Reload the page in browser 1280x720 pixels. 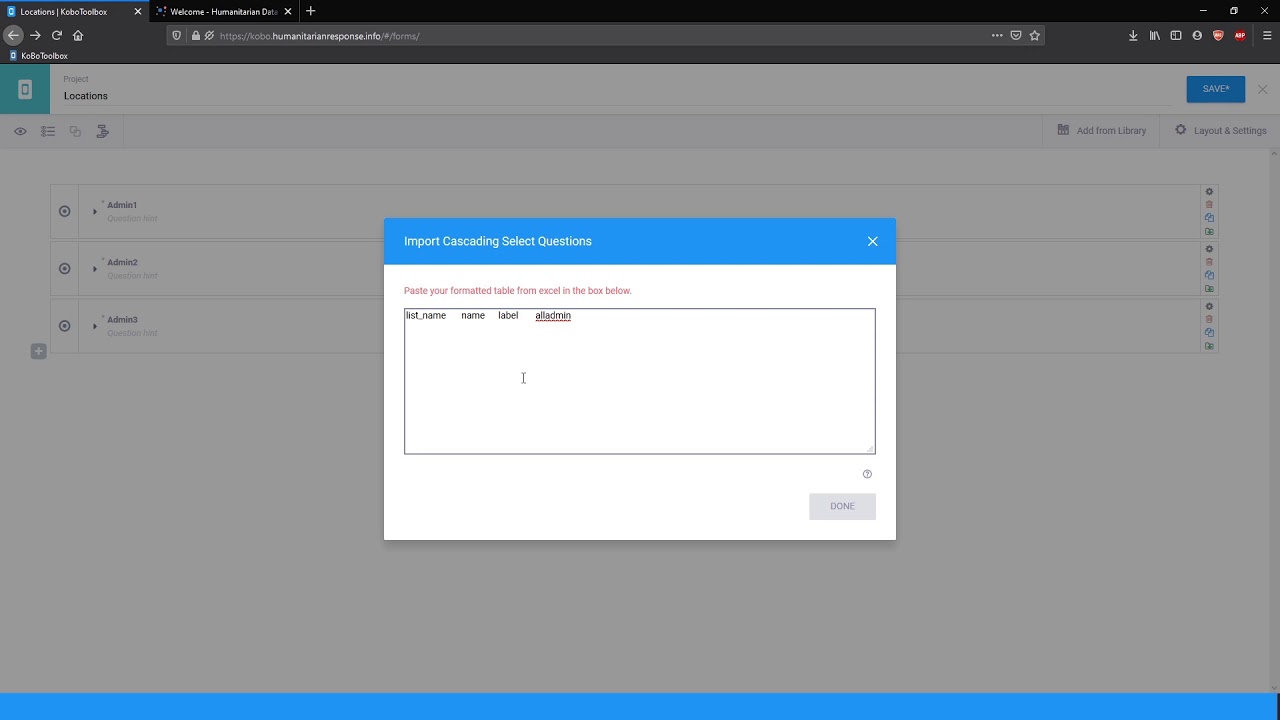[57, 35]
